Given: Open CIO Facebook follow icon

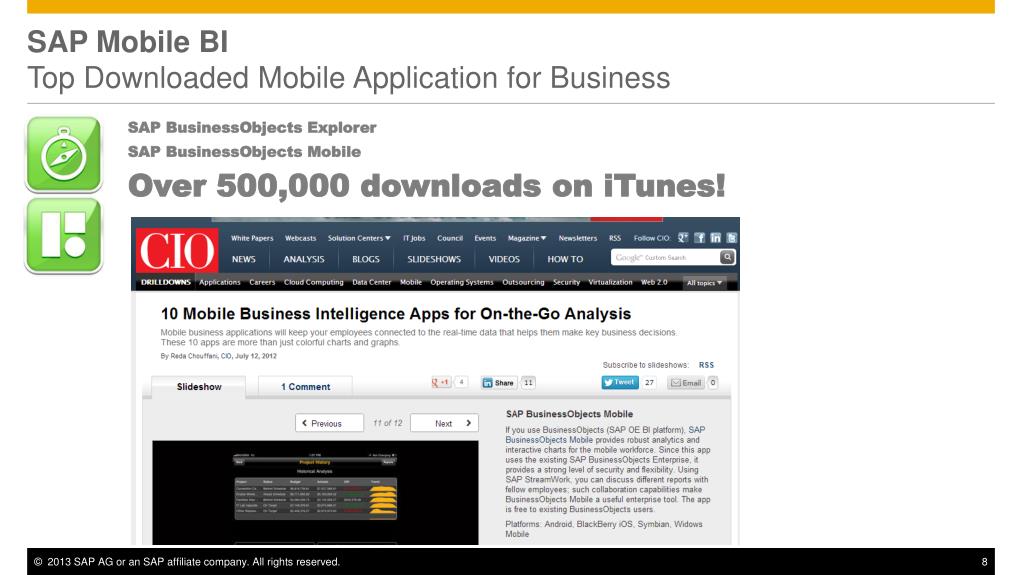Looking at the screenshot, I should (x=699, y=238).
